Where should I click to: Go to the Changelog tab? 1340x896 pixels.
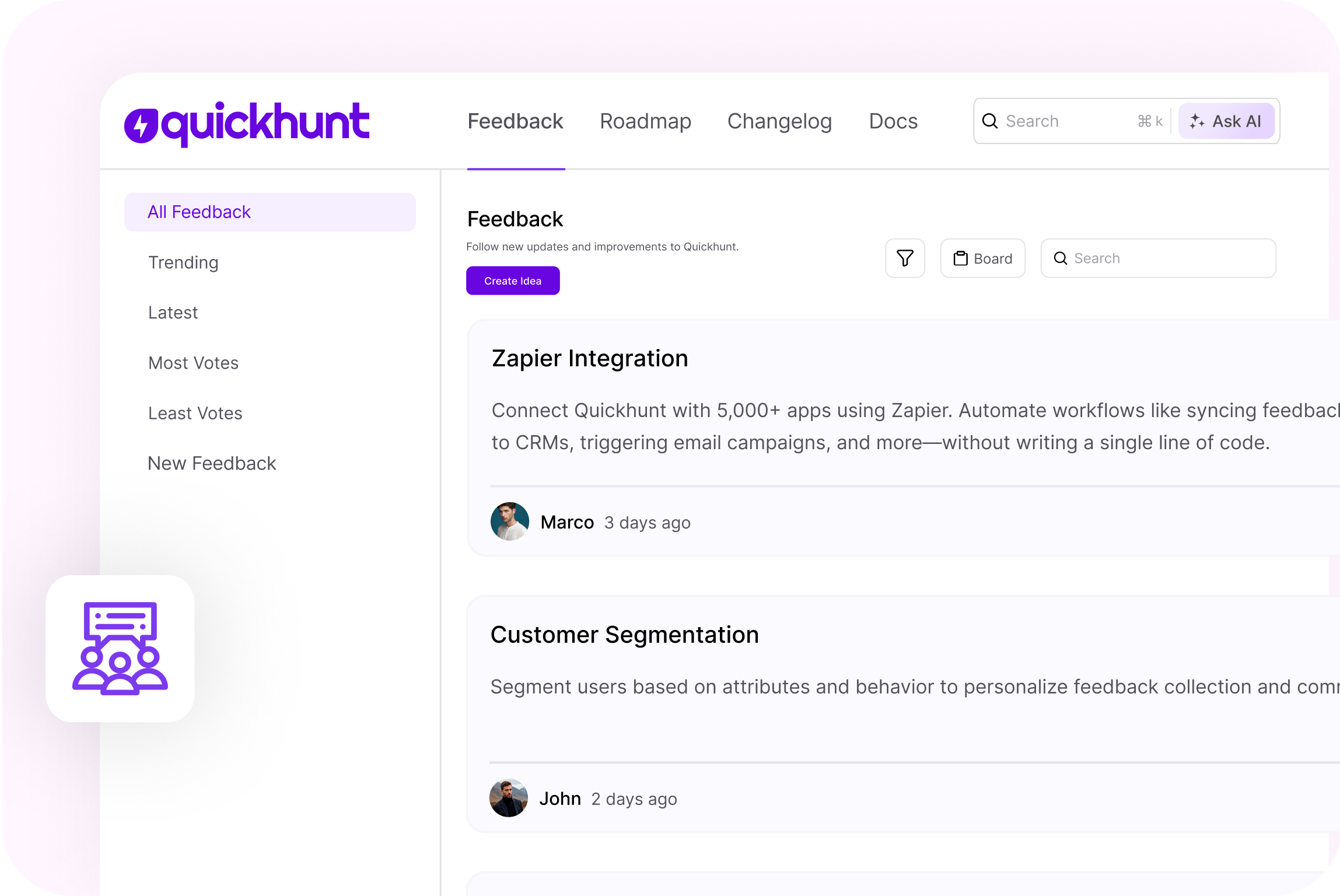tap(779, 121)
